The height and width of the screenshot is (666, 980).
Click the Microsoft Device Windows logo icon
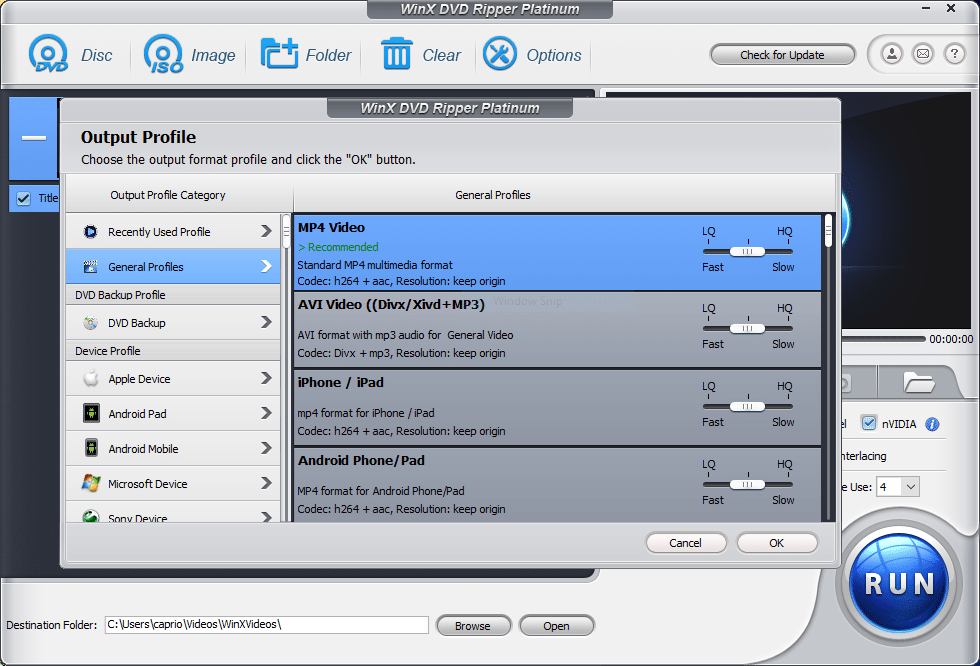(91, 483)
